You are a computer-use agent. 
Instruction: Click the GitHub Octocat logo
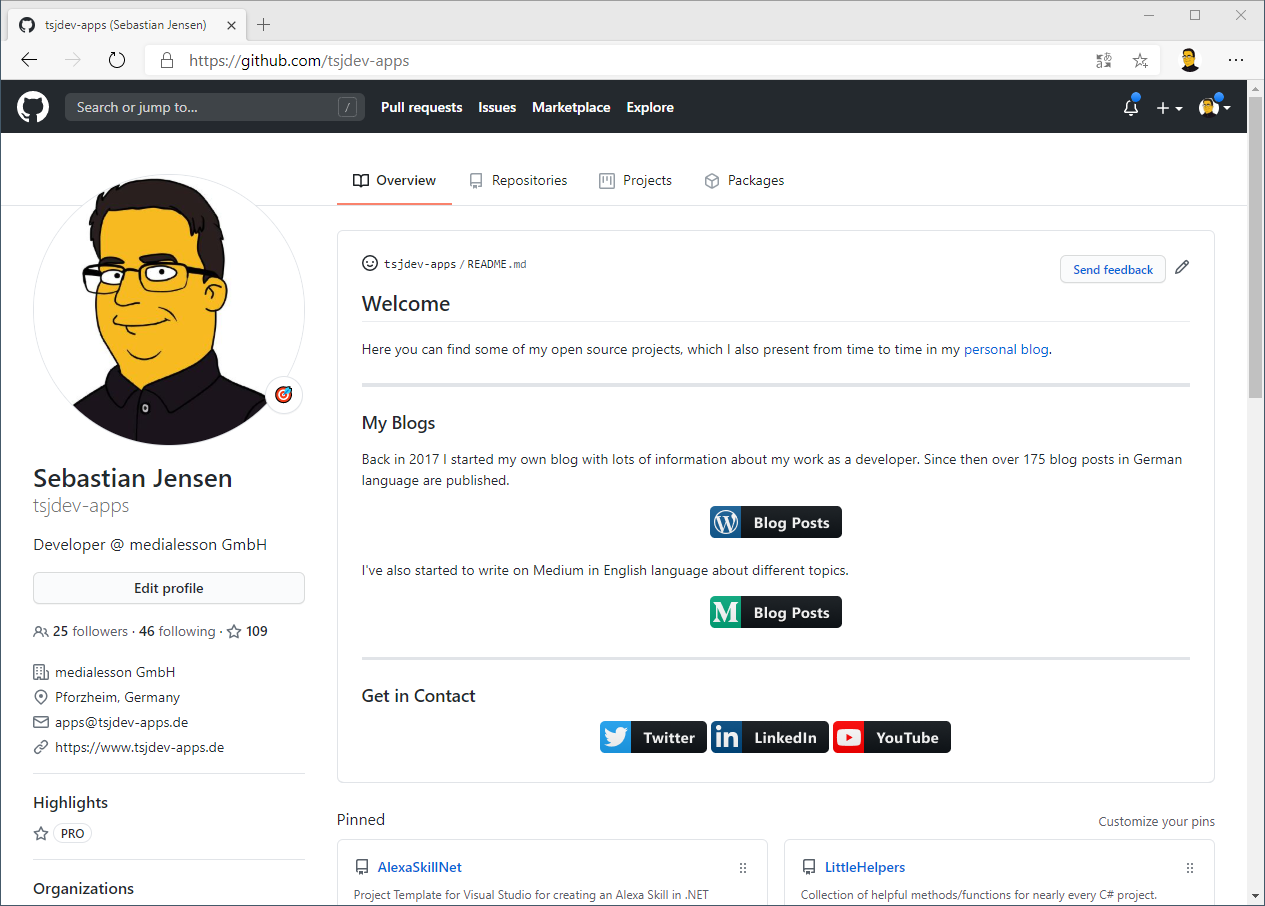[x=33, y=107]
